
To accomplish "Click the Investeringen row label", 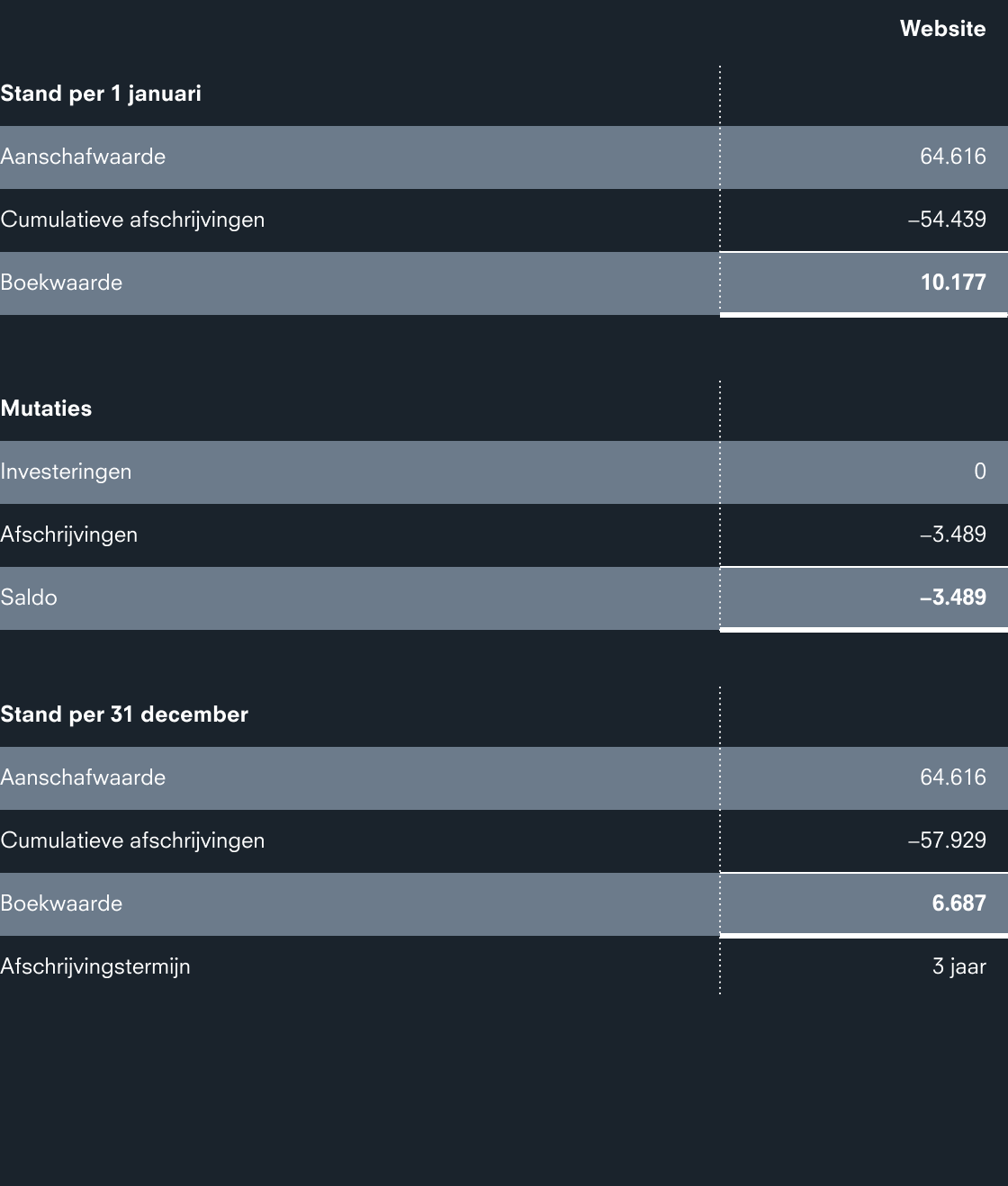I will pyautogui.click(x=66, y=472).
